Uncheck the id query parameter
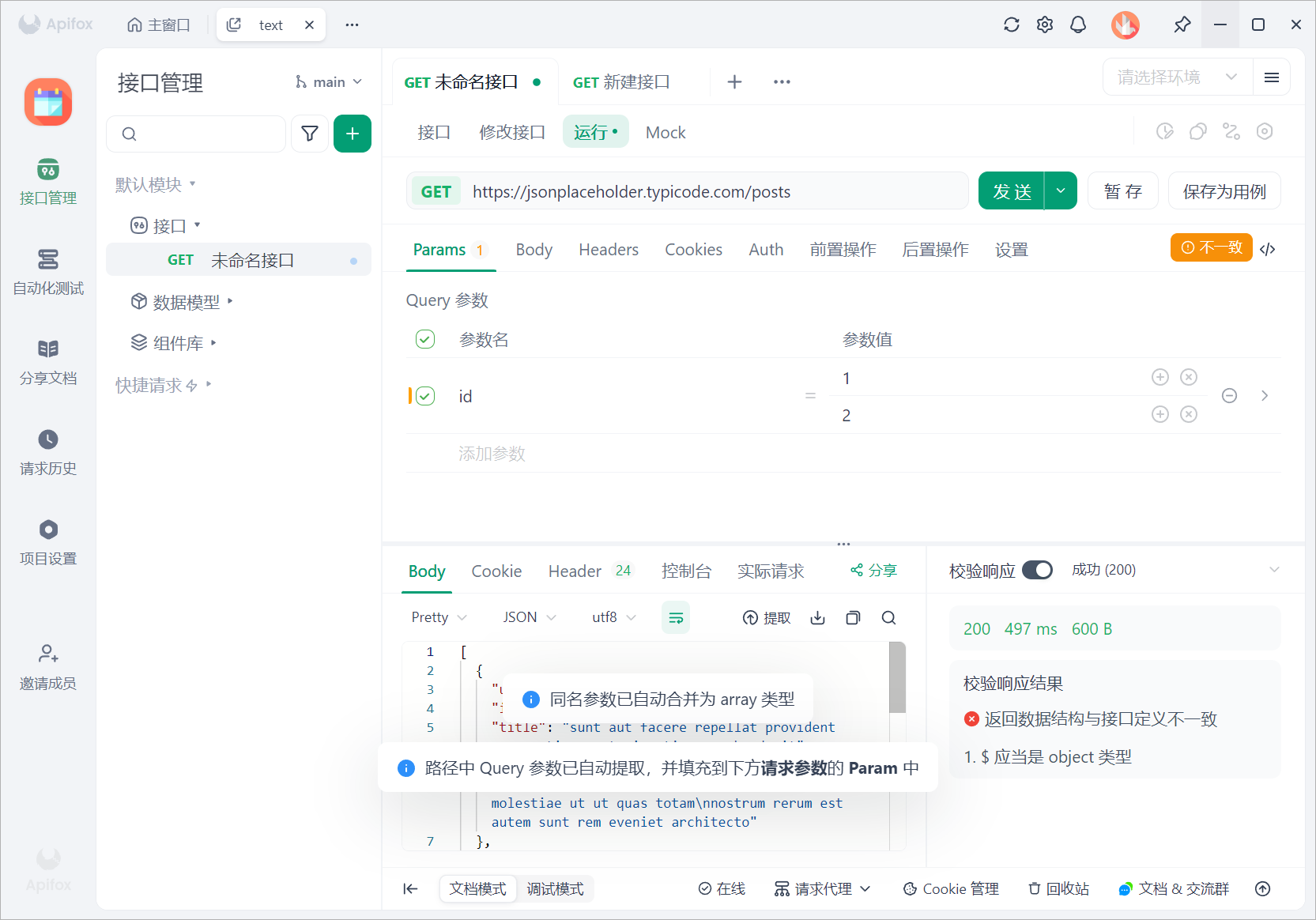This screenshot has width=1316, height=920. 425,396
